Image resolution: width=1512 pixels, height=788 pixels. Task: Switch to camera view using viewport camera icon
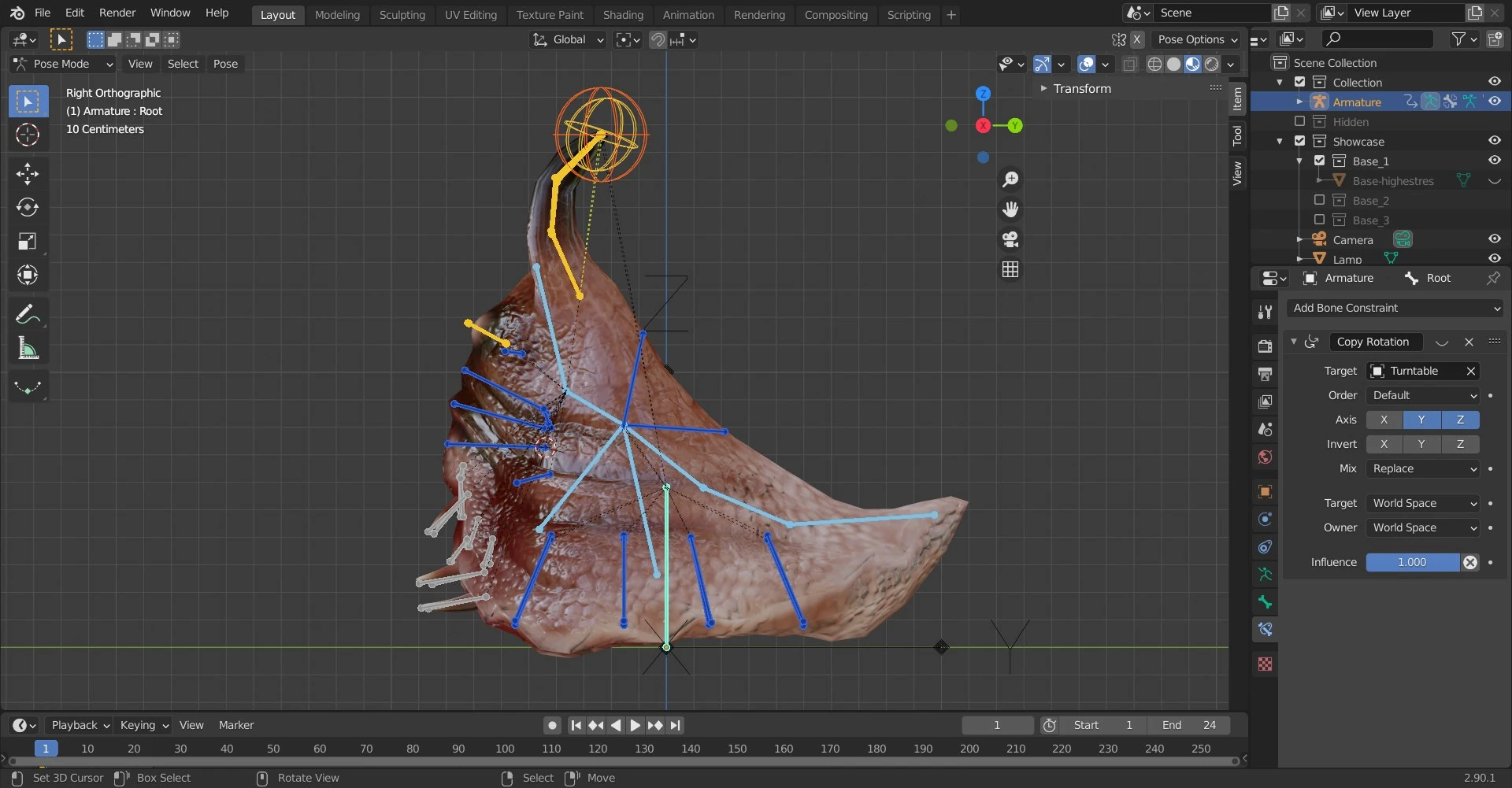pyautogui.click(x=1010, y=240)
